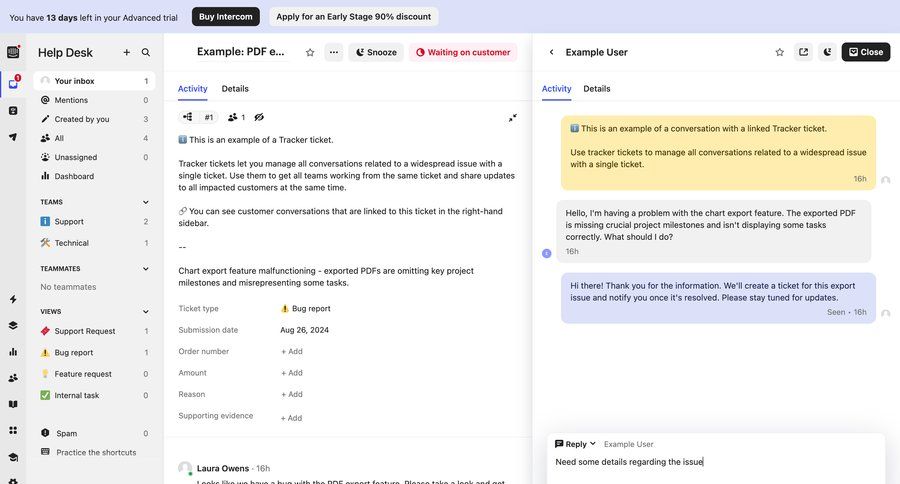The image size is (900, 484).
Task: Add Supporting evidence
Action: (292, 418)
